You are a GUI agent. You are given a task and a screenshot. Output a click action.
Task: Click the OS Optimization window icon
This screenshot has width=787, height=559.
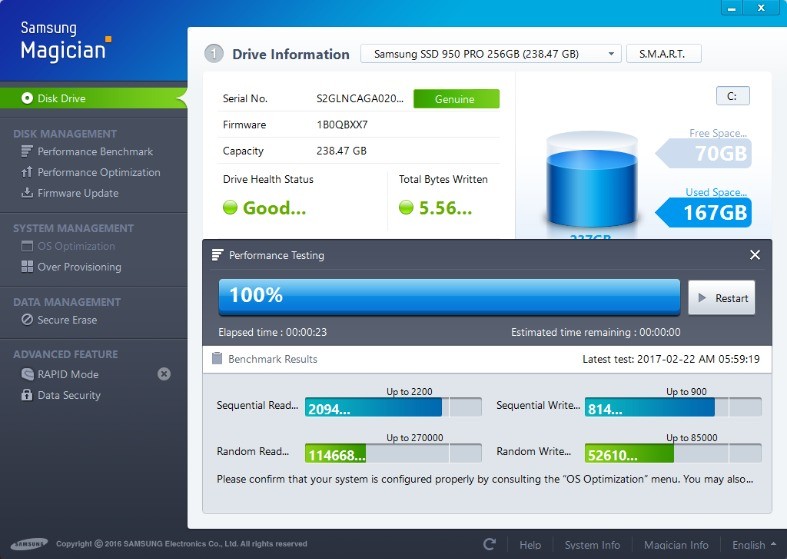27,246
